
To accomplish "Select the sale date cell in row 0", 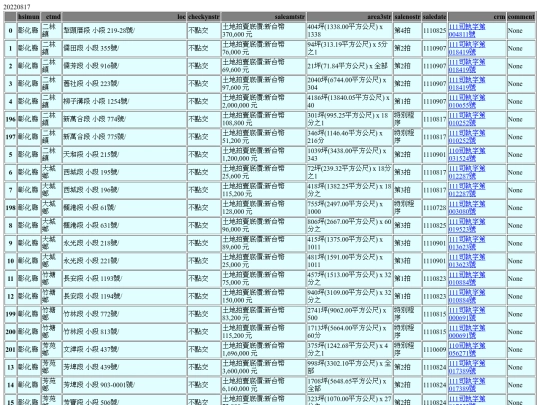I will pos(435,31).
